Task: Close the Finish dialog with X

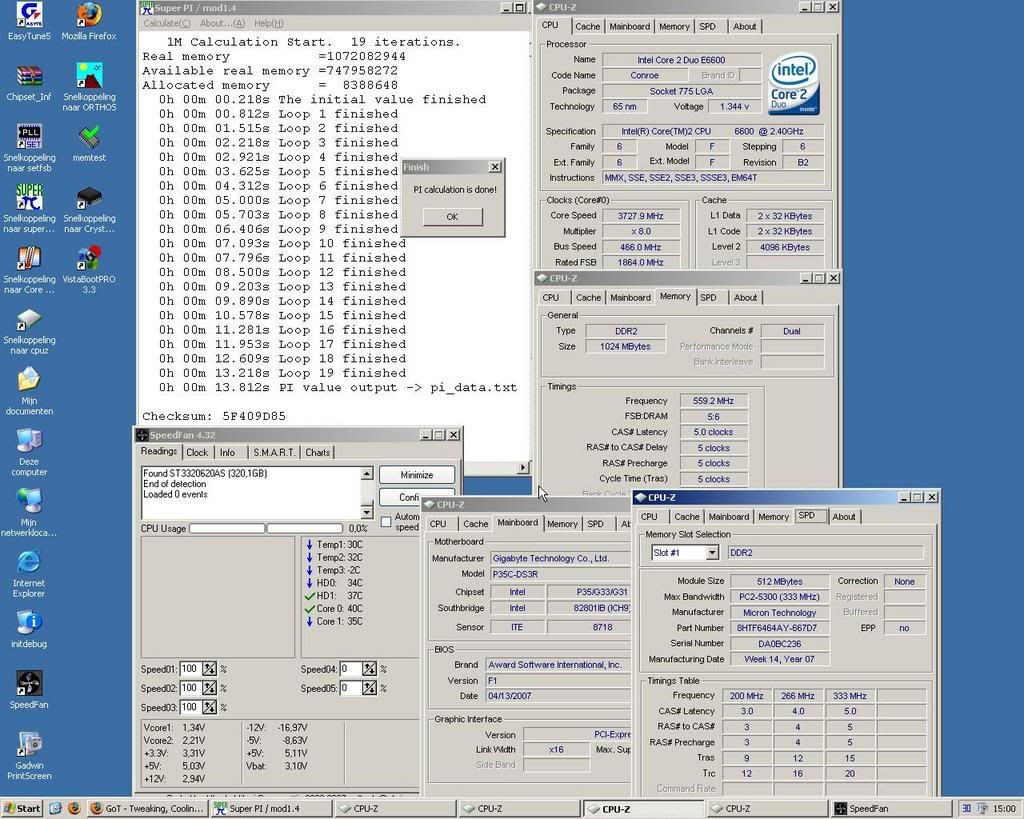Action: [x=495, y=167]
